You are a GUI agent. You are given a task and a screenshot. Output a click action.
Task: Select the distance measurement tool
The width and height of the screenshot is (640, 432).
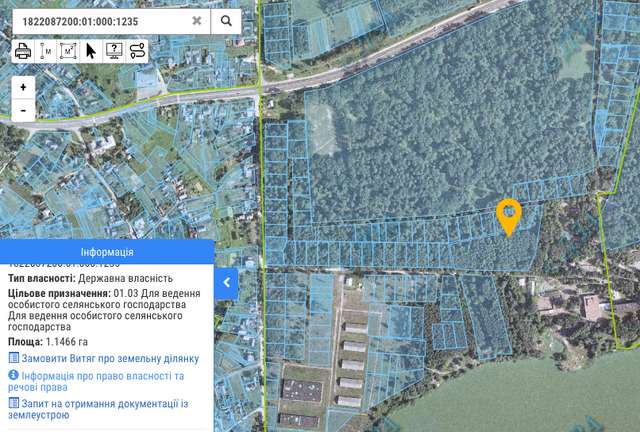46,51
